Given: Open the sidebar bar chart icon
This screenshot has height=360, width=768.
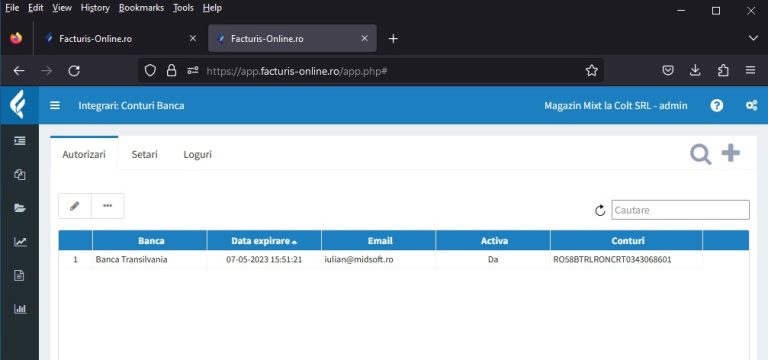Looking at the screenshot, I should (x=20, y=309).
